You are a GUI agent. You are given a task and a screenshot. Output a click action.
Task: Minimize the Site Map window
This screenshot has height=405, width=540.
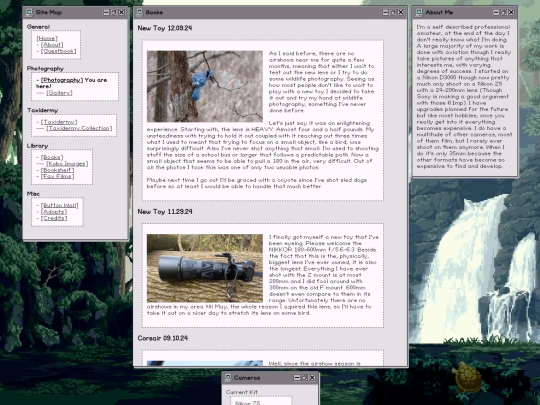pyautogui.click(x=106, y=12)
